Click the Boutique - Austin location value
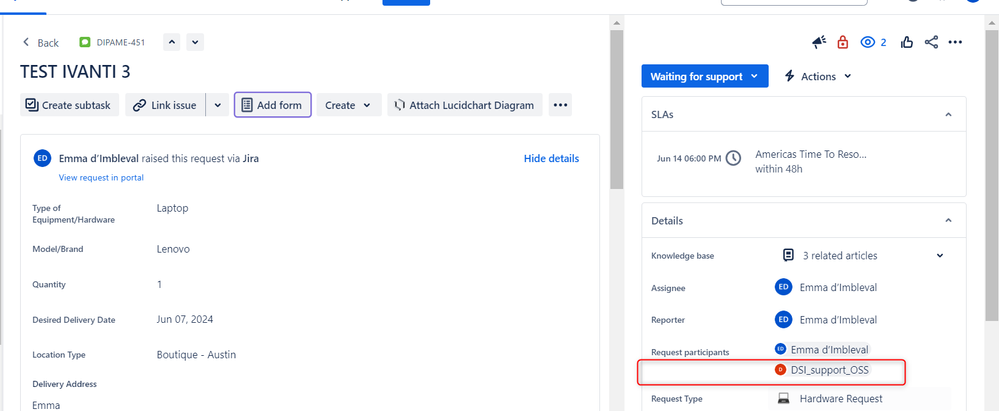The height and width of the screenshot is (411, 999). pyautogui.click(x=196, y=354)
